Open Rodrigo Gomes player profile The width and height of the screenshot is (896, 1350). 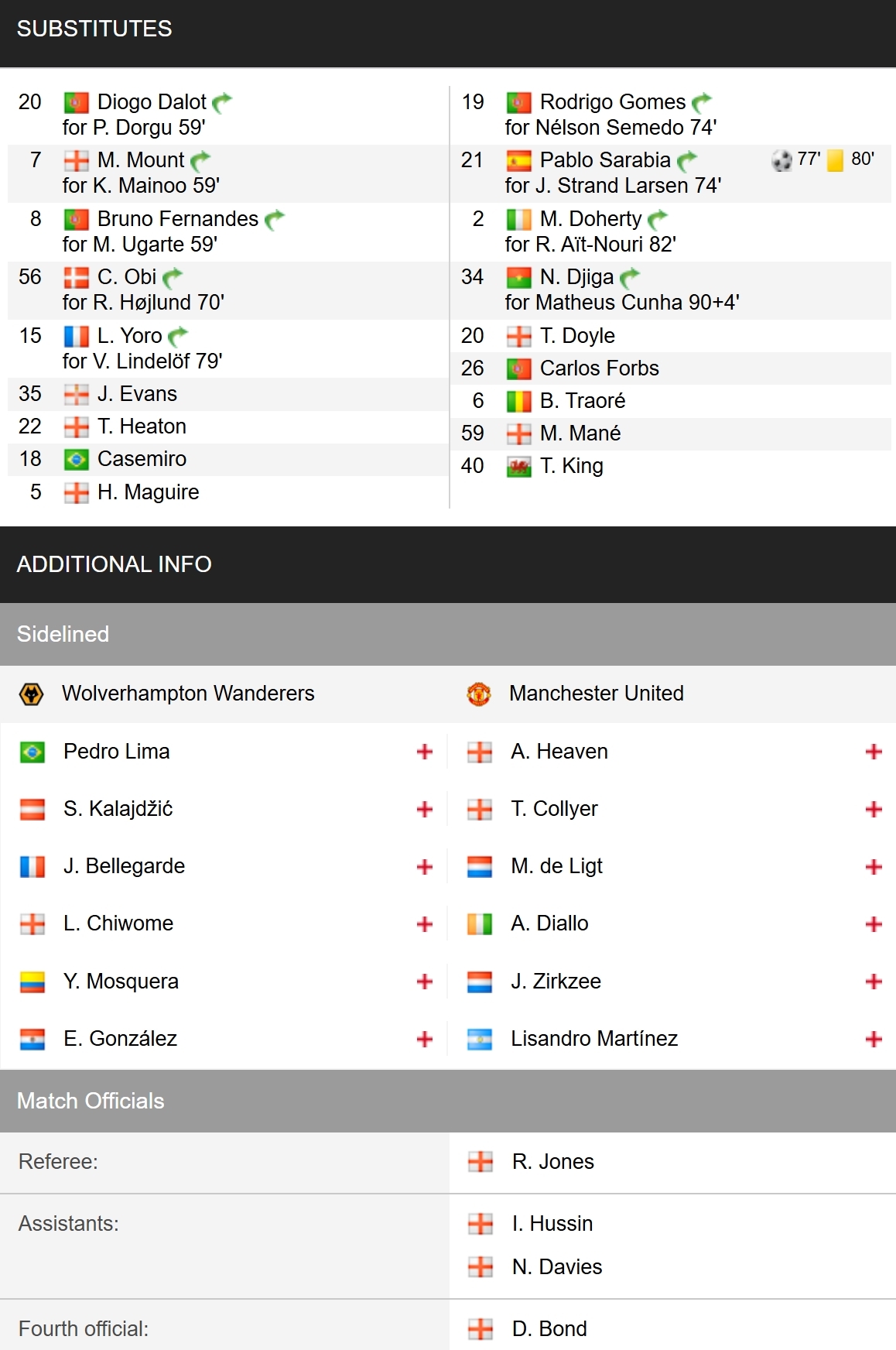click(613, 102)
